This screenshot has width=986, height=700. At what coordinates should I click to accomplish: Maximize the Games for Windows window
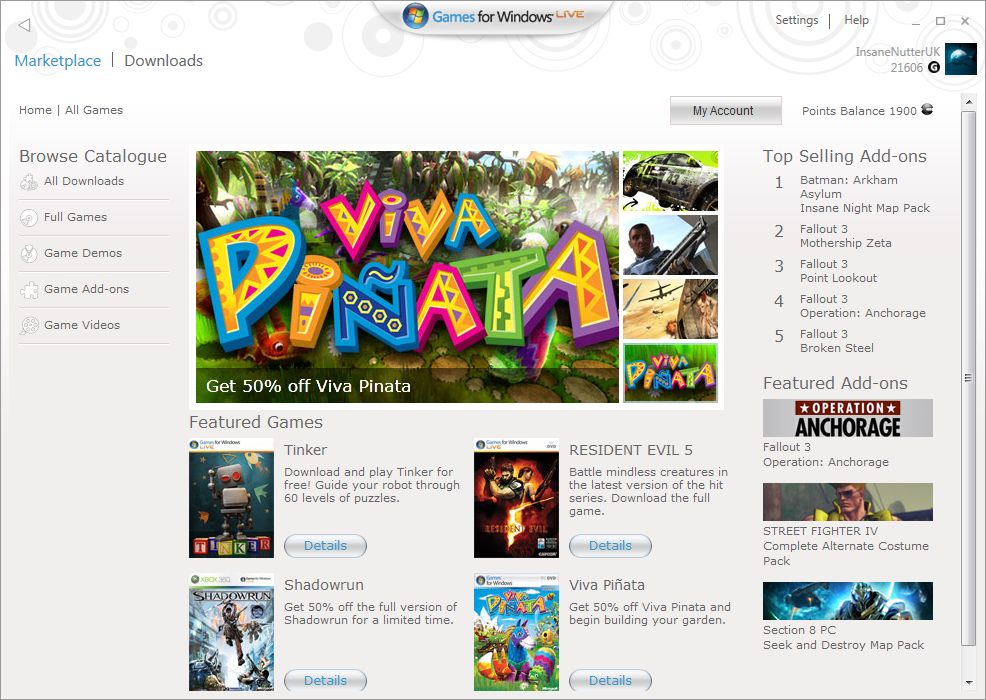tap(940, 21)
